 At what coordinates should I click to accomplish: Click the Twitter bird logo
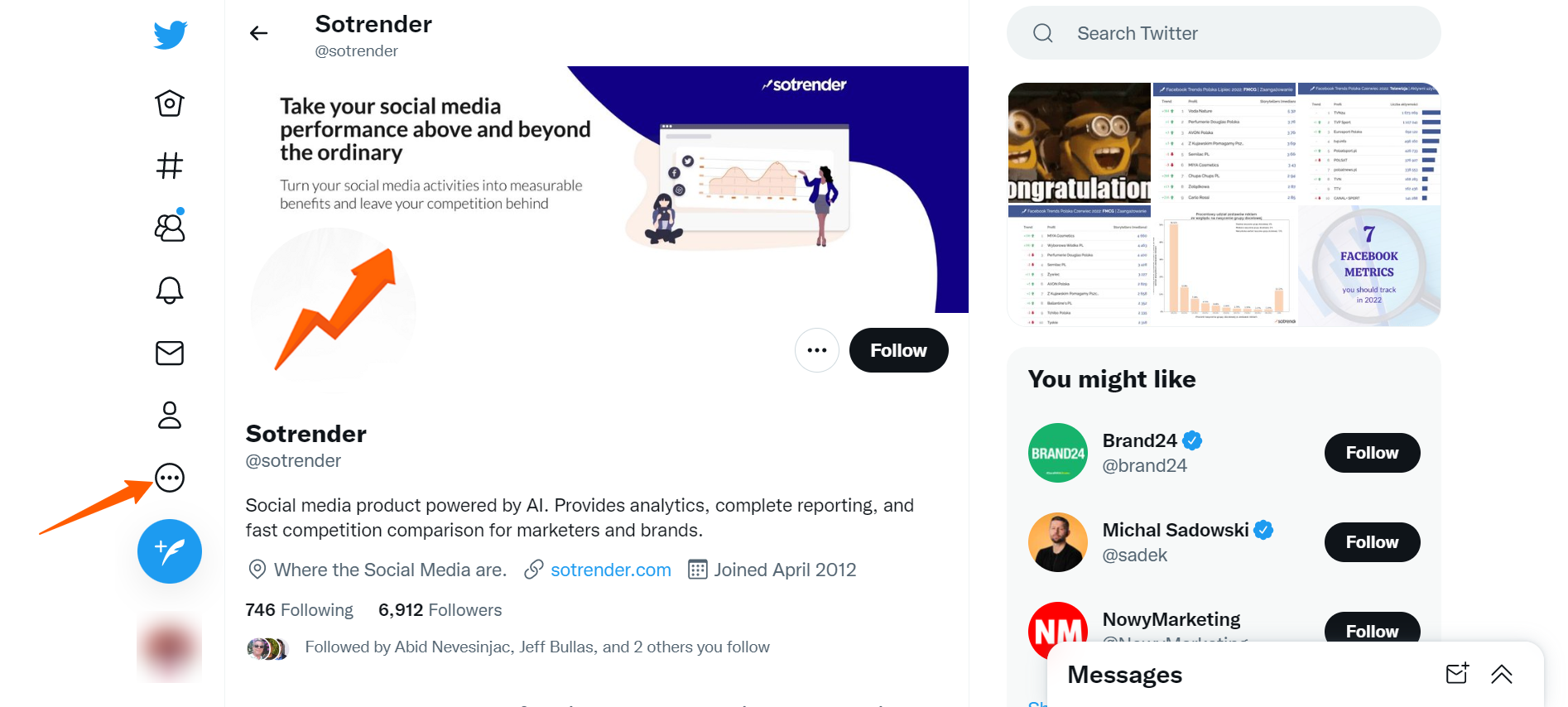point(171,35)
